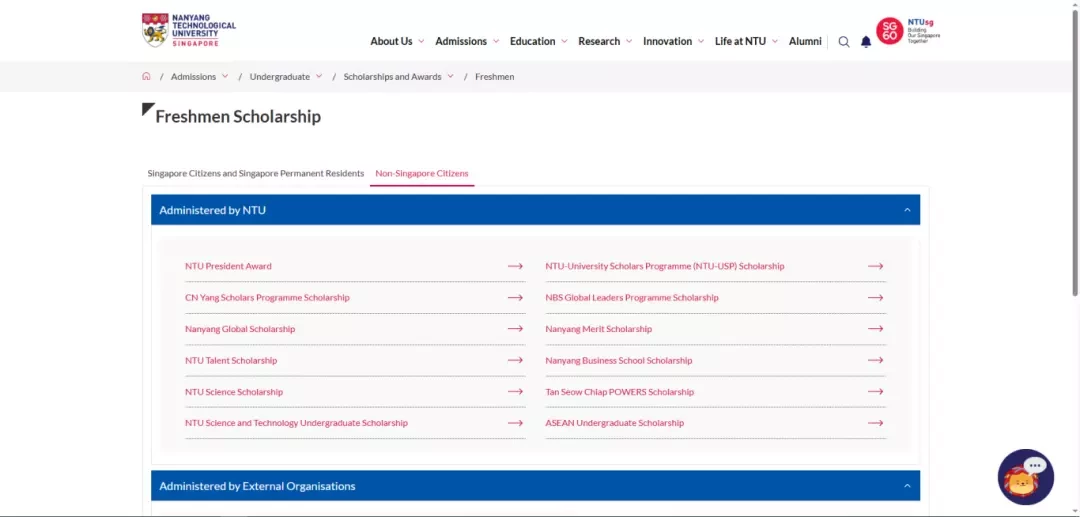Image resolution: width=1080 pixels, height=517 pixels.
Task: Open the NTU President Award link
Action: tap(228, 266)
